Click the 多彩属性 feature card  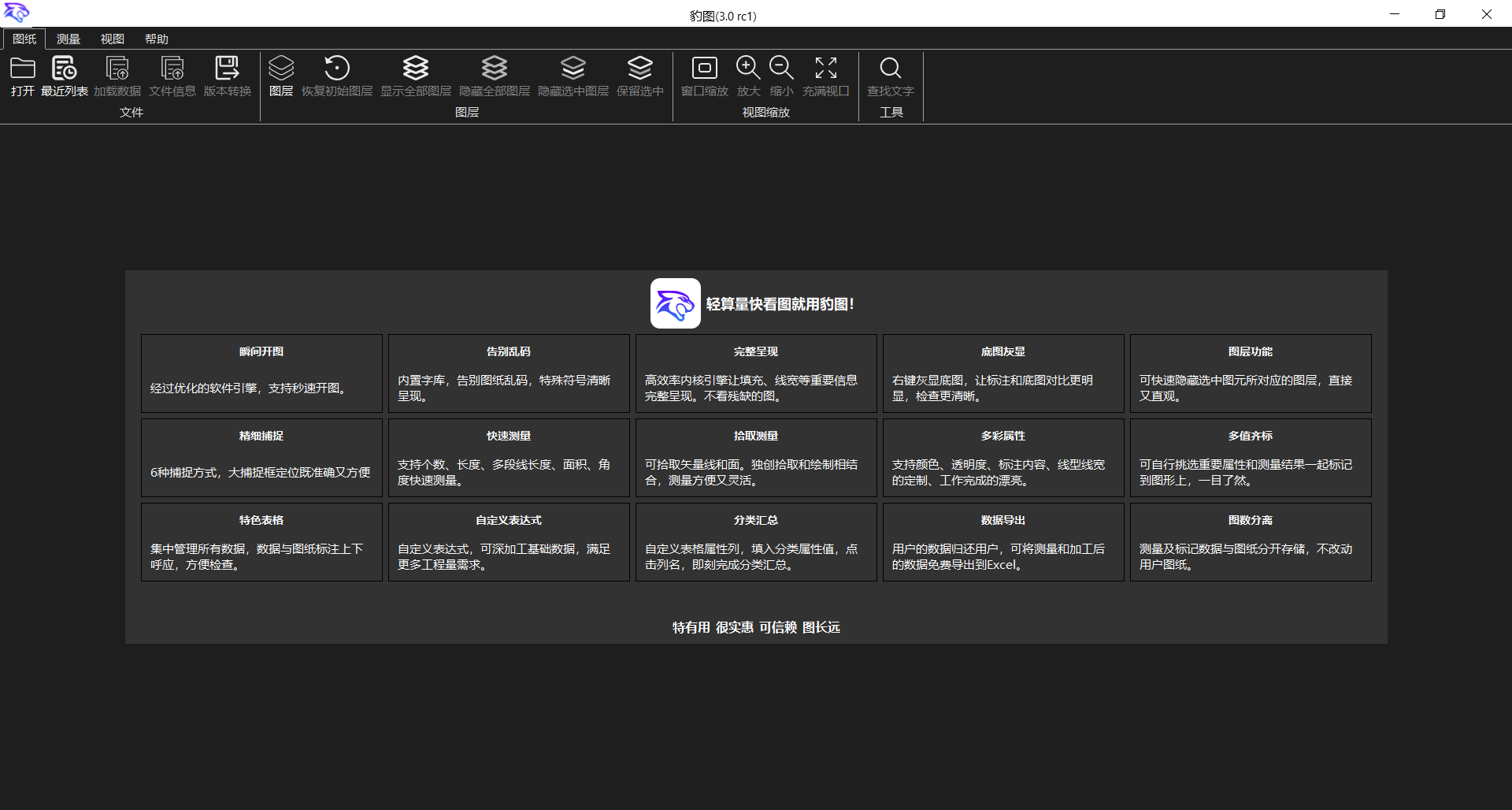1003,458
